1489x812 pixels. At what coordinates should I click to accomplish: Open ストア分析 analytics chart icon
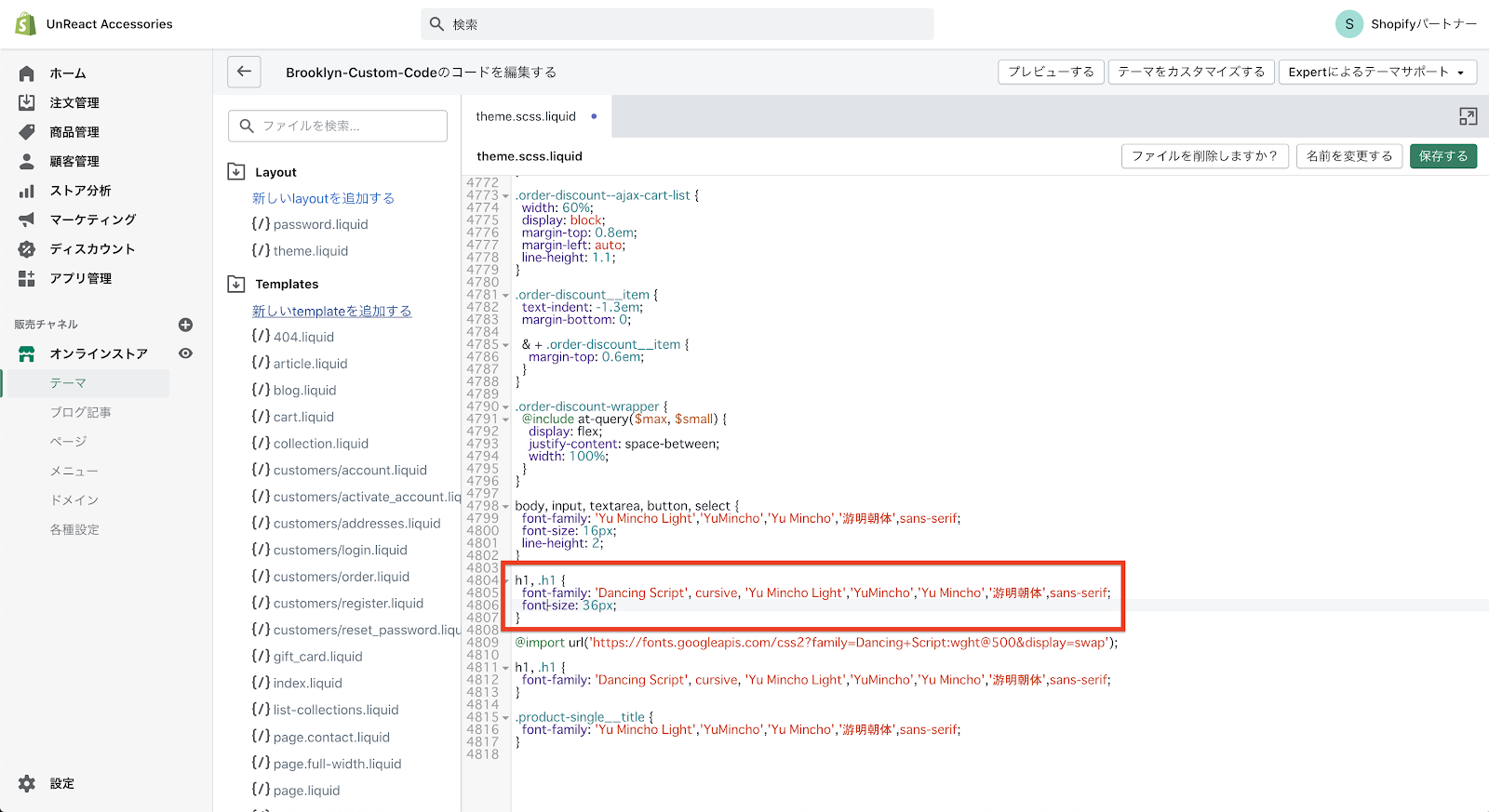(x=27, y=191)
